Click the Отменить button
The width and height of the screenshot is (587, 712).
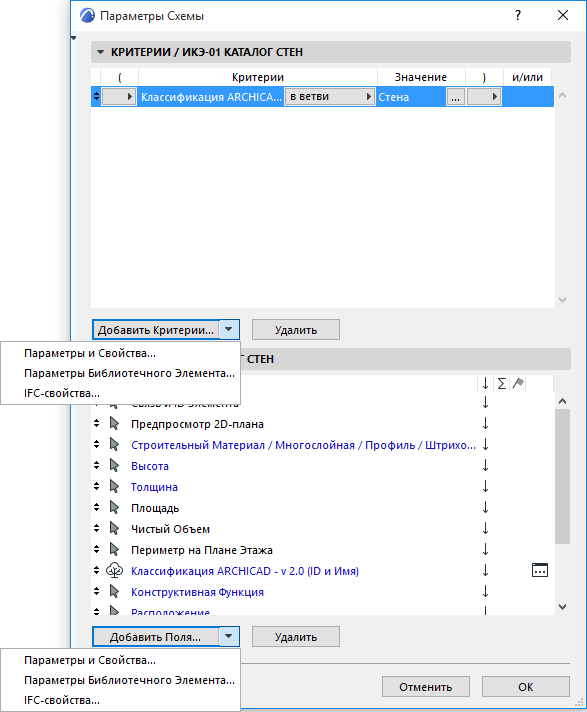click(x=425, y=687)
